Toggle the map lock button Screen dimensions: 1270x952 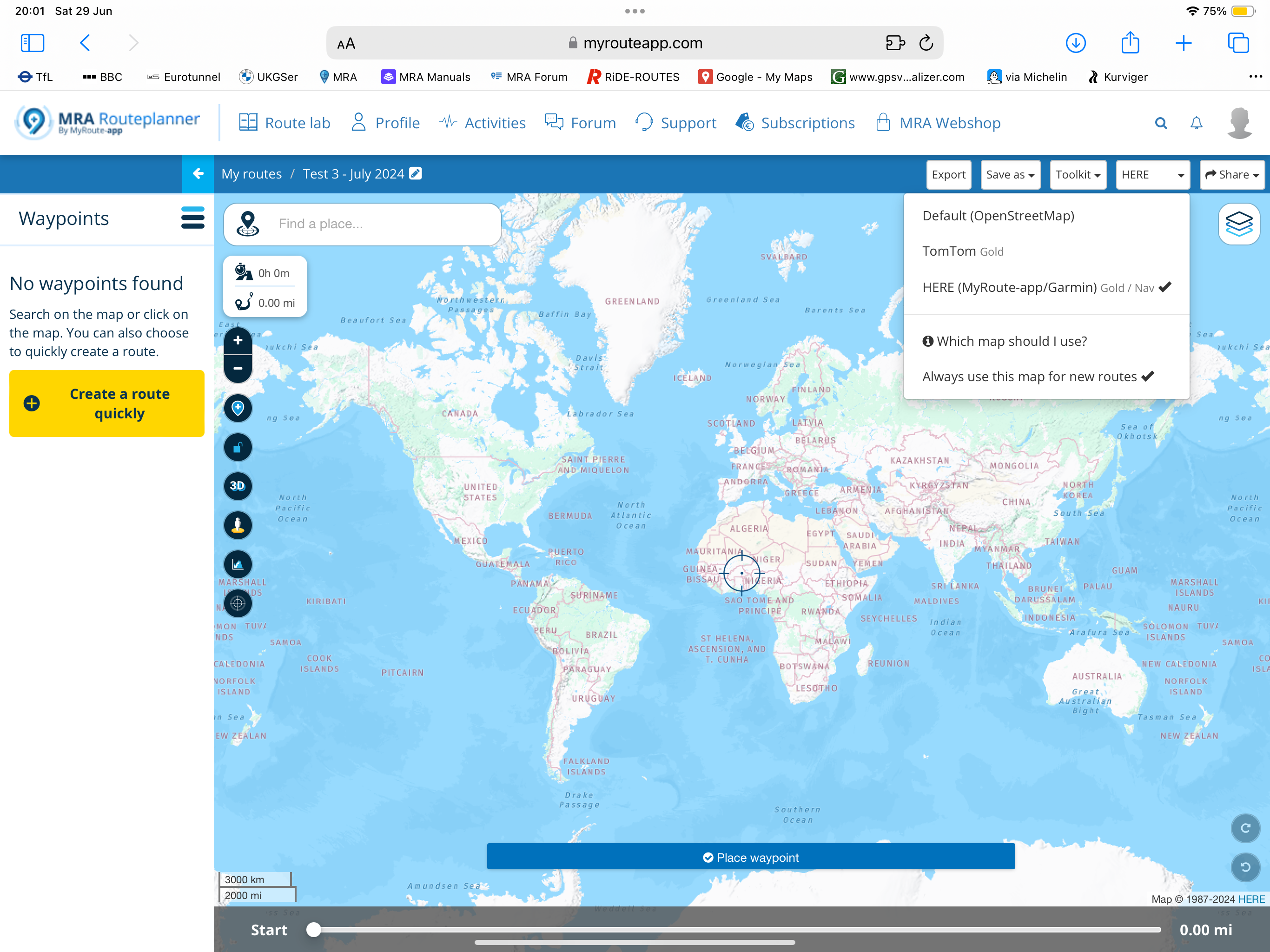point(238,447)
